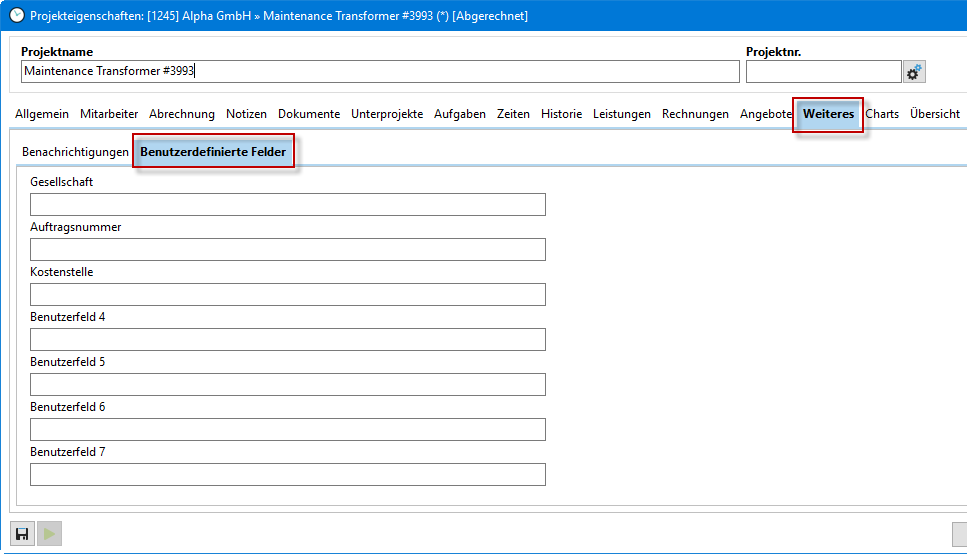Viewport: 967px width, 554px height.
Task: Click the save disk icon
Action: click(22, 534)
